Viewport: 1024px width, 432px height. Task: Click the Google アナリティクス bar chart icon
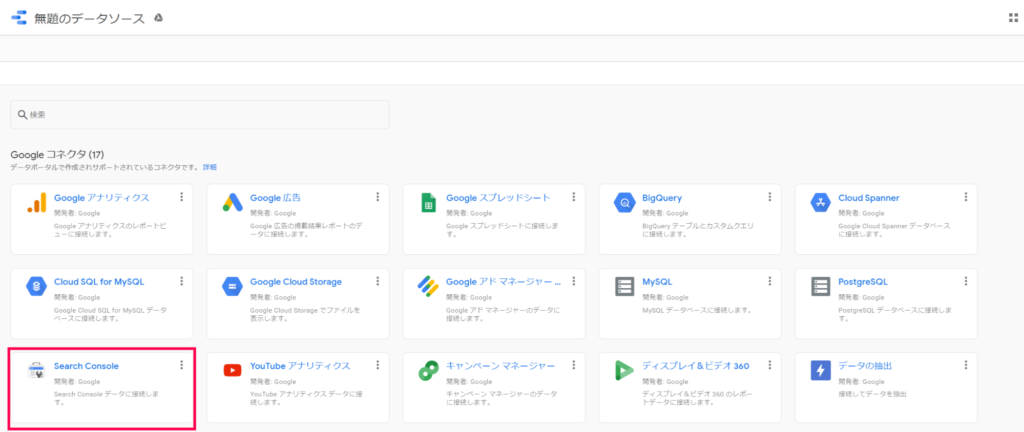(x=35, y=202)
